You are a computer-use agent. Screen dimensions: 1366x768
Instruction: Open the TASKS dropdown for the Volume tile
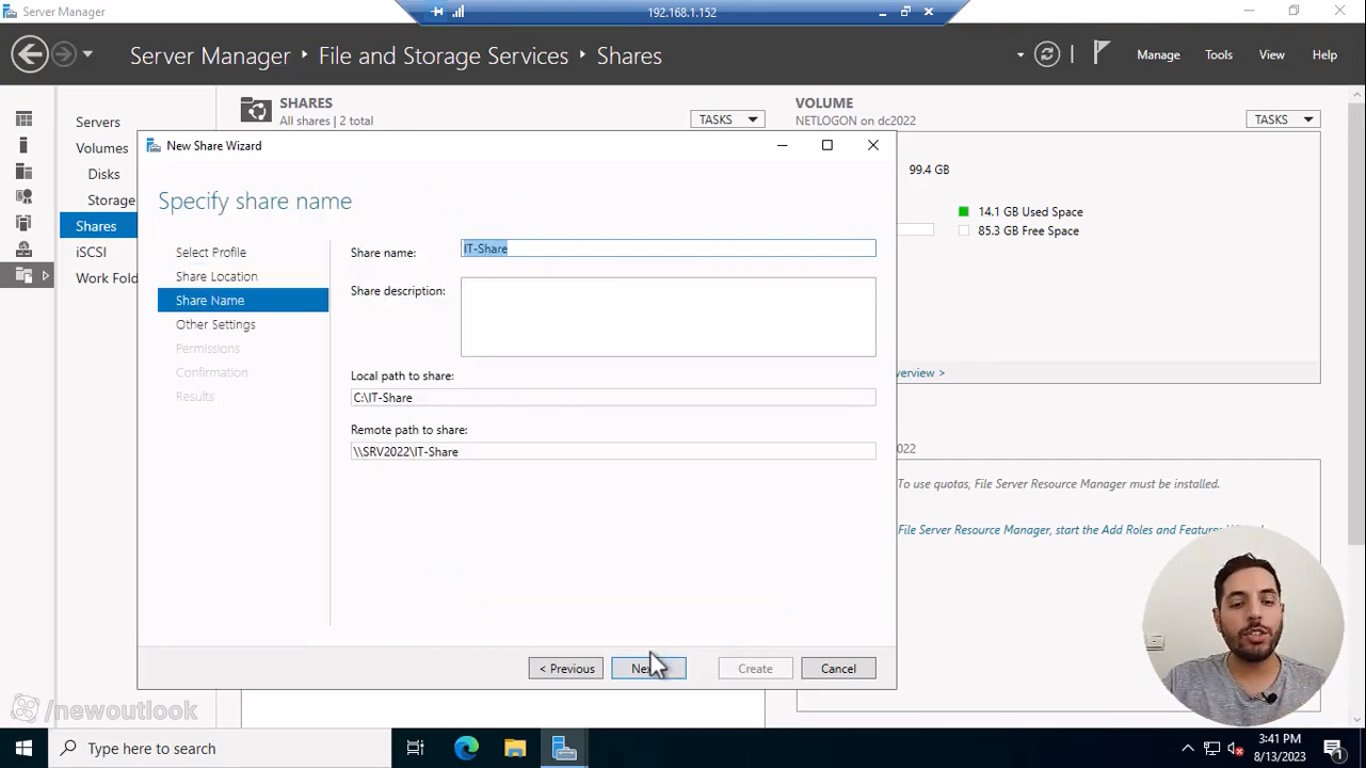pyautogui.click(x=1283, y=119)
